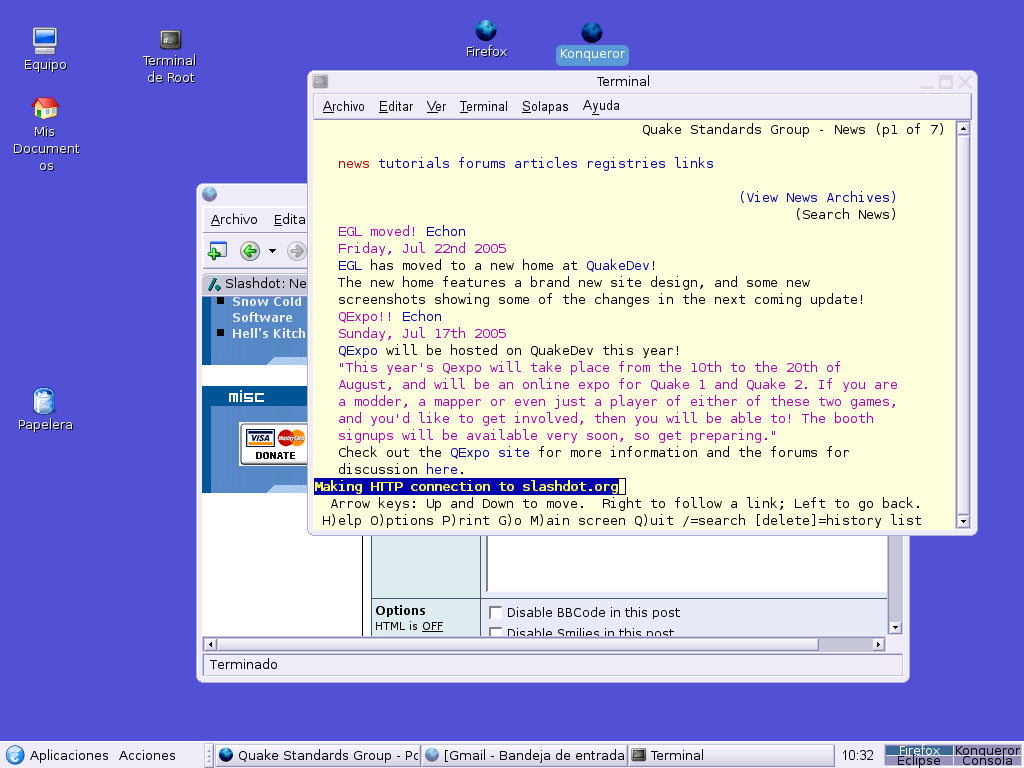Click Konqueror horizontal scrollbar left arrow
The height and width of the screenshot is (768, 1024).
click(x=210, y=645)
